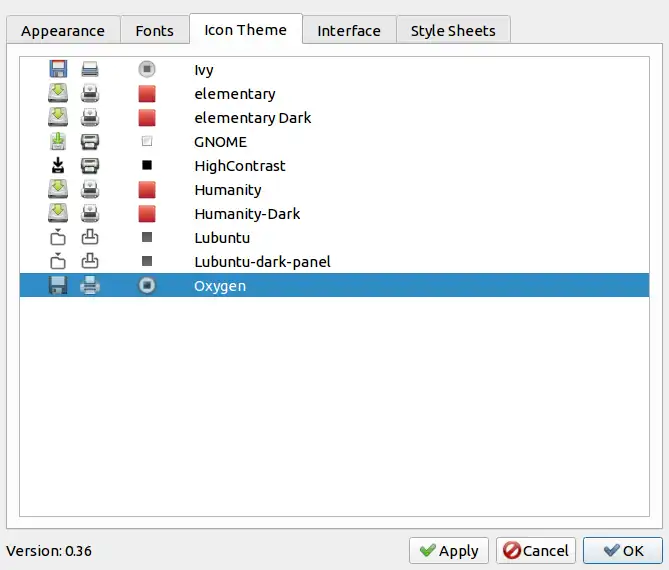Image resolution: width=669 pixels, height=570 pixels.
Task: Click the round stop icon in the Oxygen row
Action: [x=147, y=285]
